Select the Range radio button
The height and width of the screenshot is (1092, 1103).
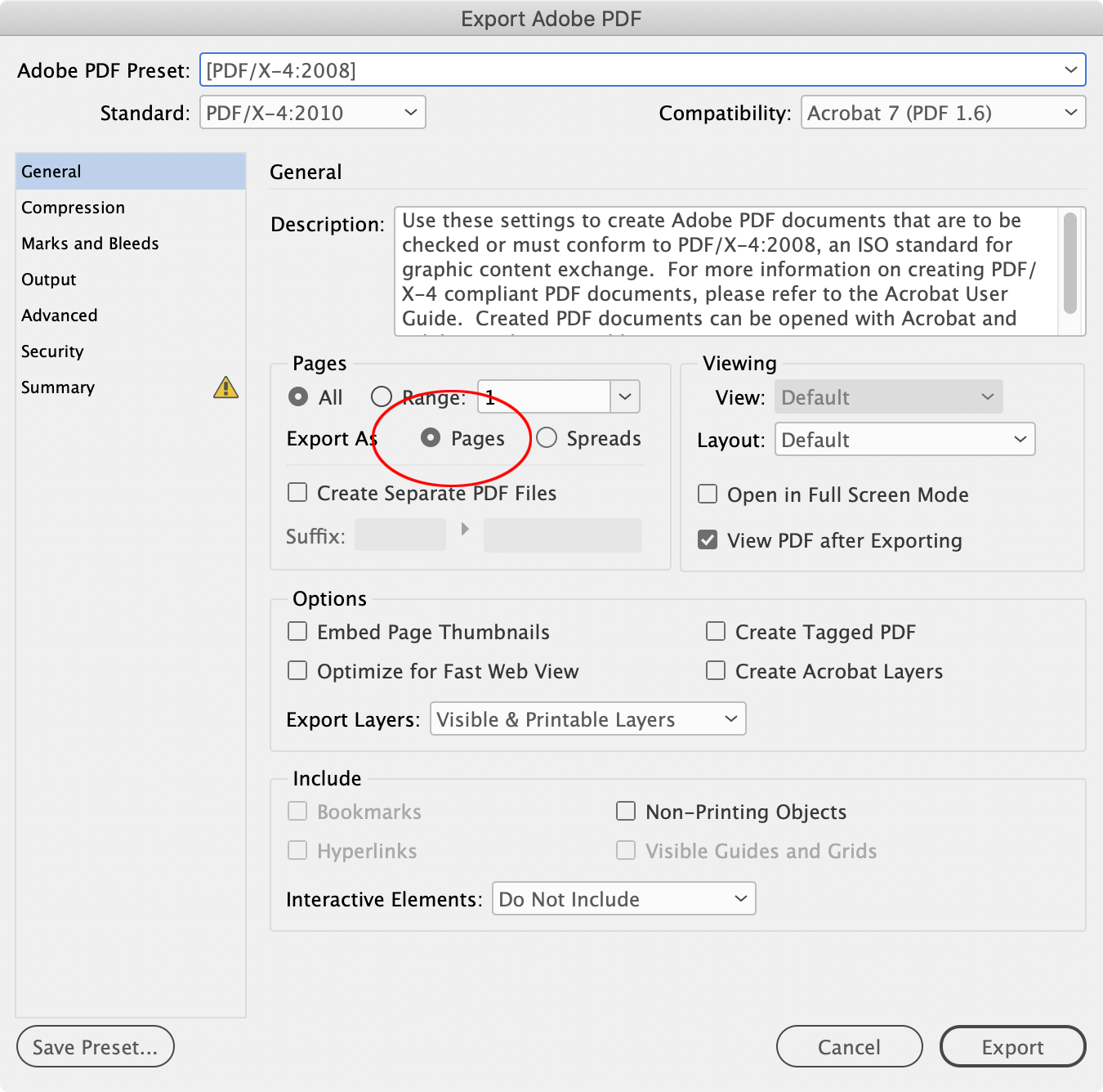click(x=381, y=396)
